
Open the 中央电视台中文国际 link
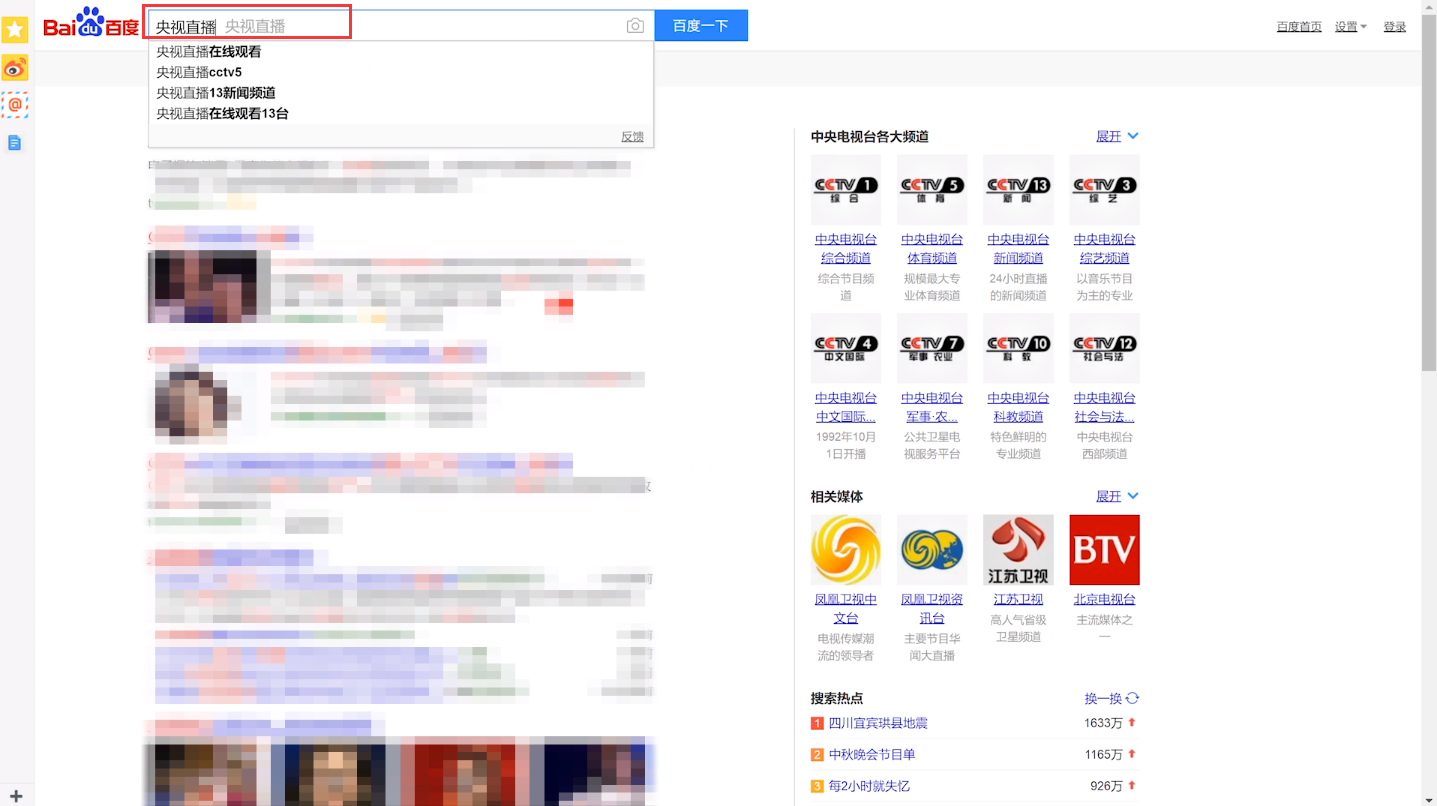click(846, 407)
